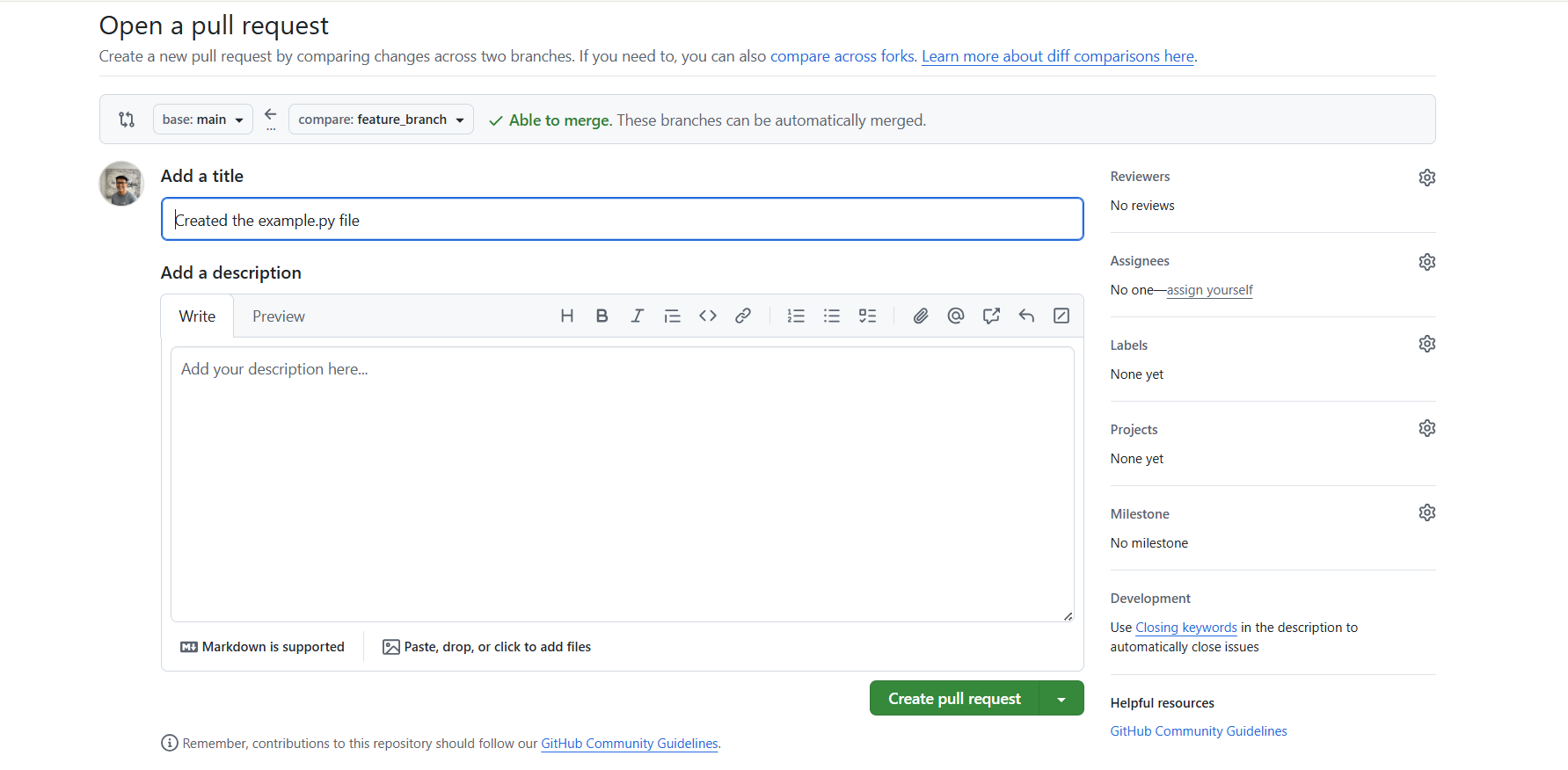1568x770 pixels.
Task: Click the assign yourself link
Action: [x=1209, y=290]
